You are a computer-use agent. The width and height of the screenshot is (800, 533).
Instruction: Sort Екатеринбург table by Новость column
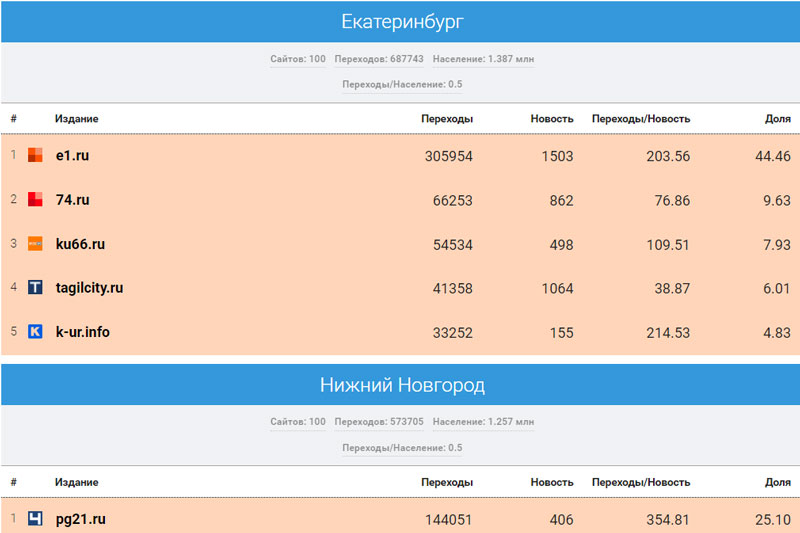[x=552, y=119]
